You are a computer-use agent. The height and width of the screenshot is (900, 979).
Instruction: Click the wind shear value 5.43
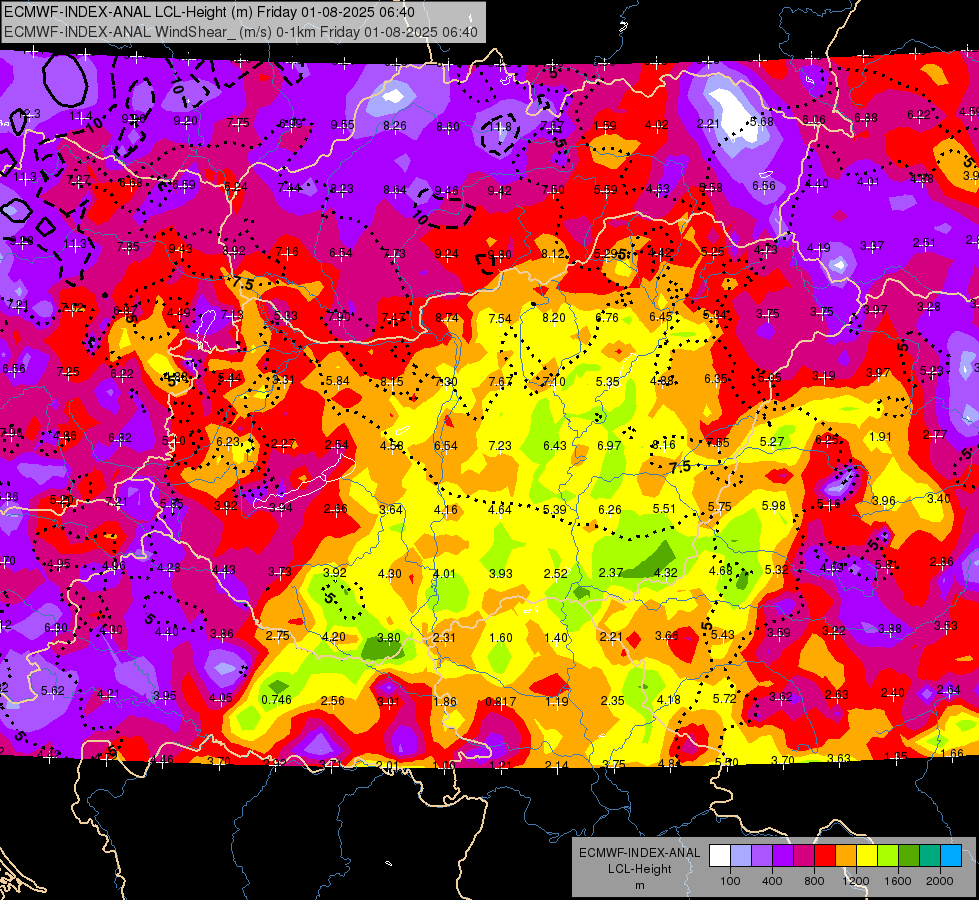coord(722,635)
